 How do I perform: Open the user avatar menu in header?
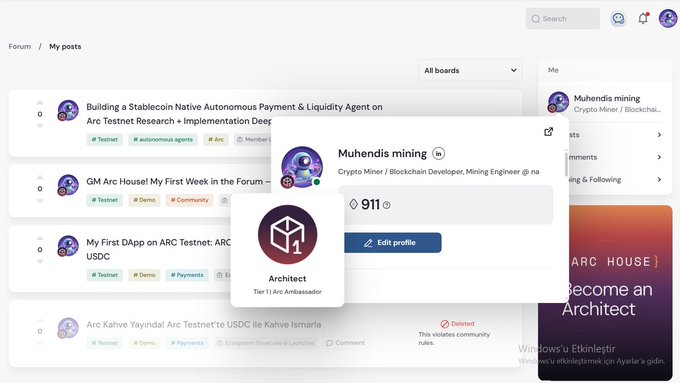[x=668, y=19]
